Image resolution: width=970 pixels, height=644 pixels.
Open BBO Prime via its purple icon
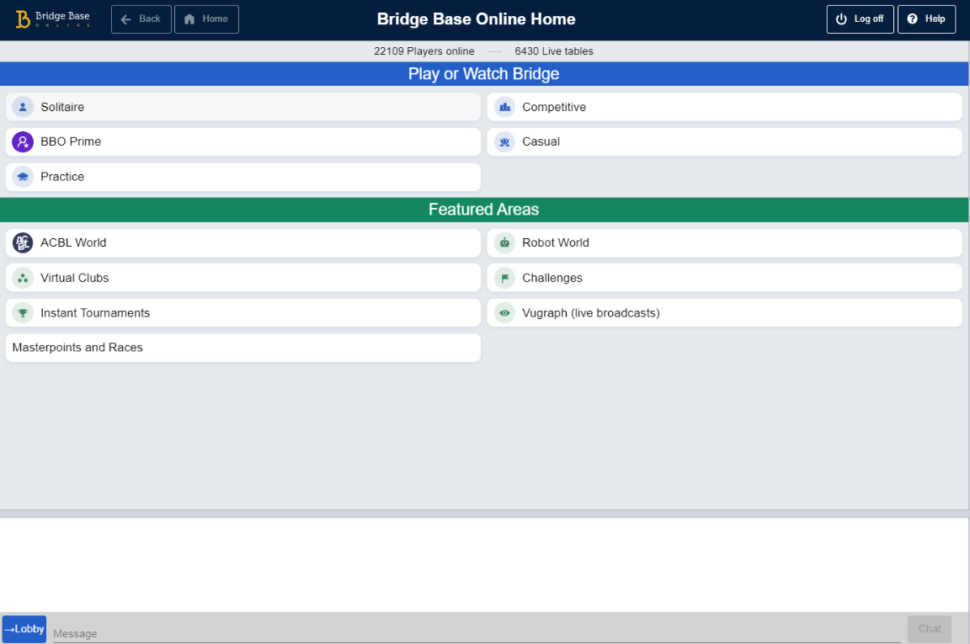click(22, 142)
